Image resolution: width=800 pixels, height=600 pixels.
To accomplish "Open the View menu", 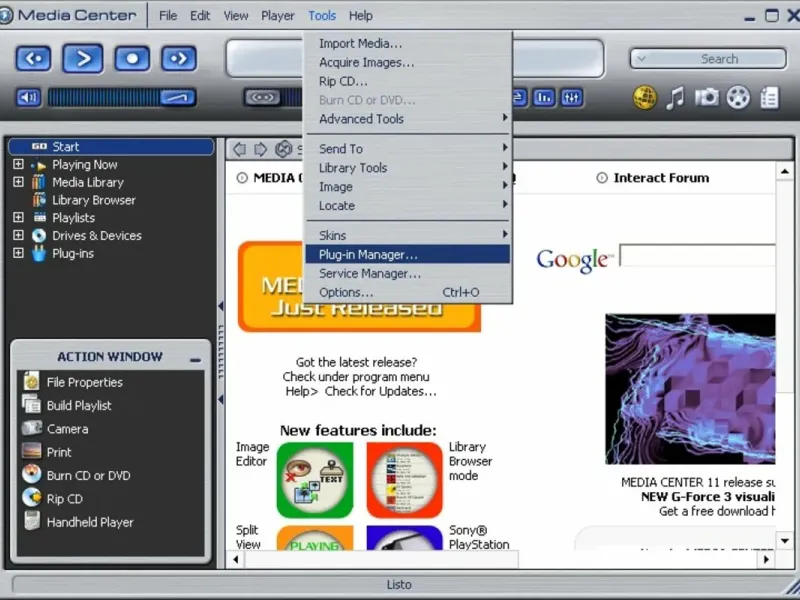I will [236, 16].
